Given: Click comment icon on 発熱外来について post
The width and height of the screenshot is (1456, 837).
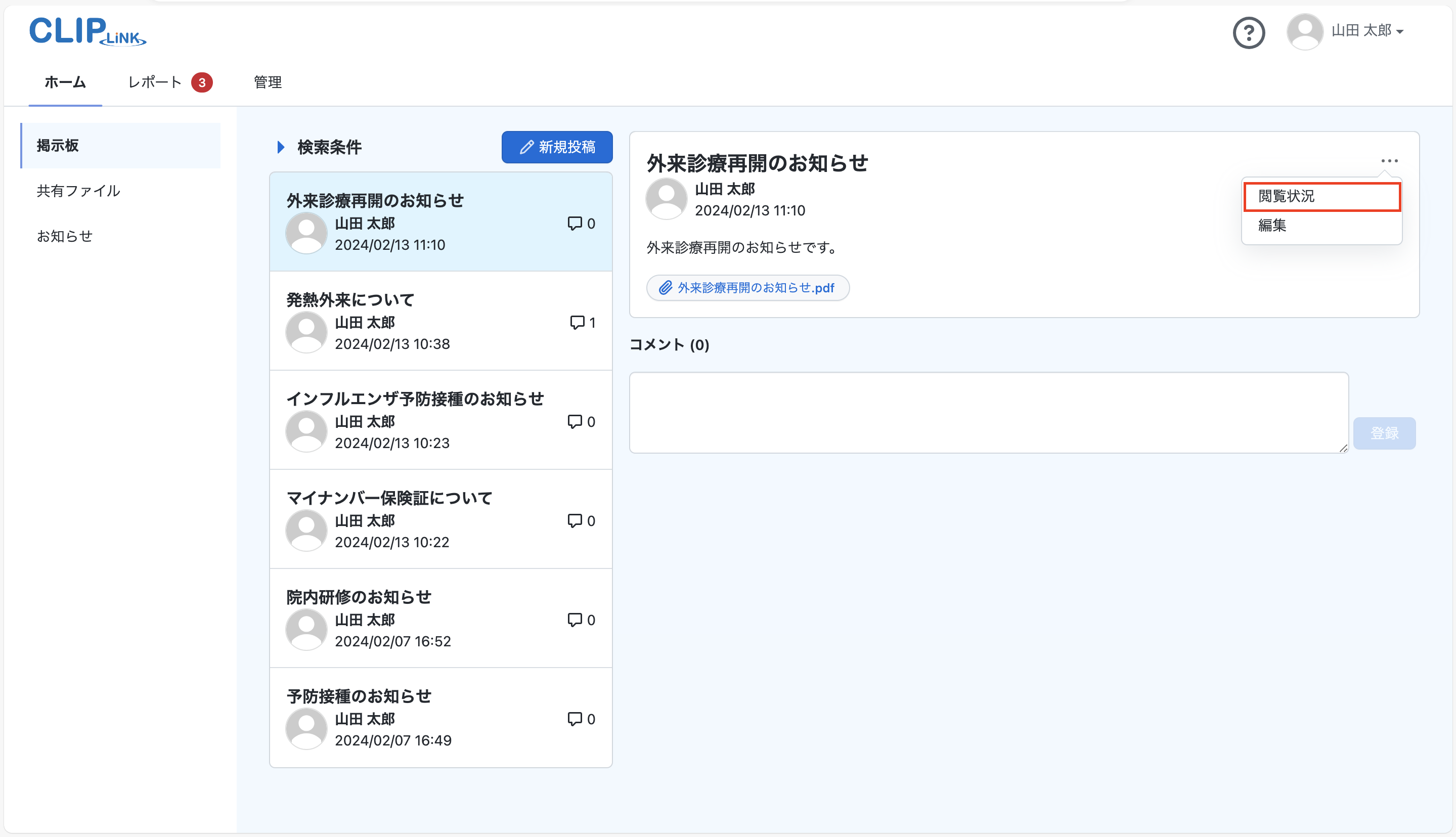Looking at the screenshot, I should coord(577,323).
